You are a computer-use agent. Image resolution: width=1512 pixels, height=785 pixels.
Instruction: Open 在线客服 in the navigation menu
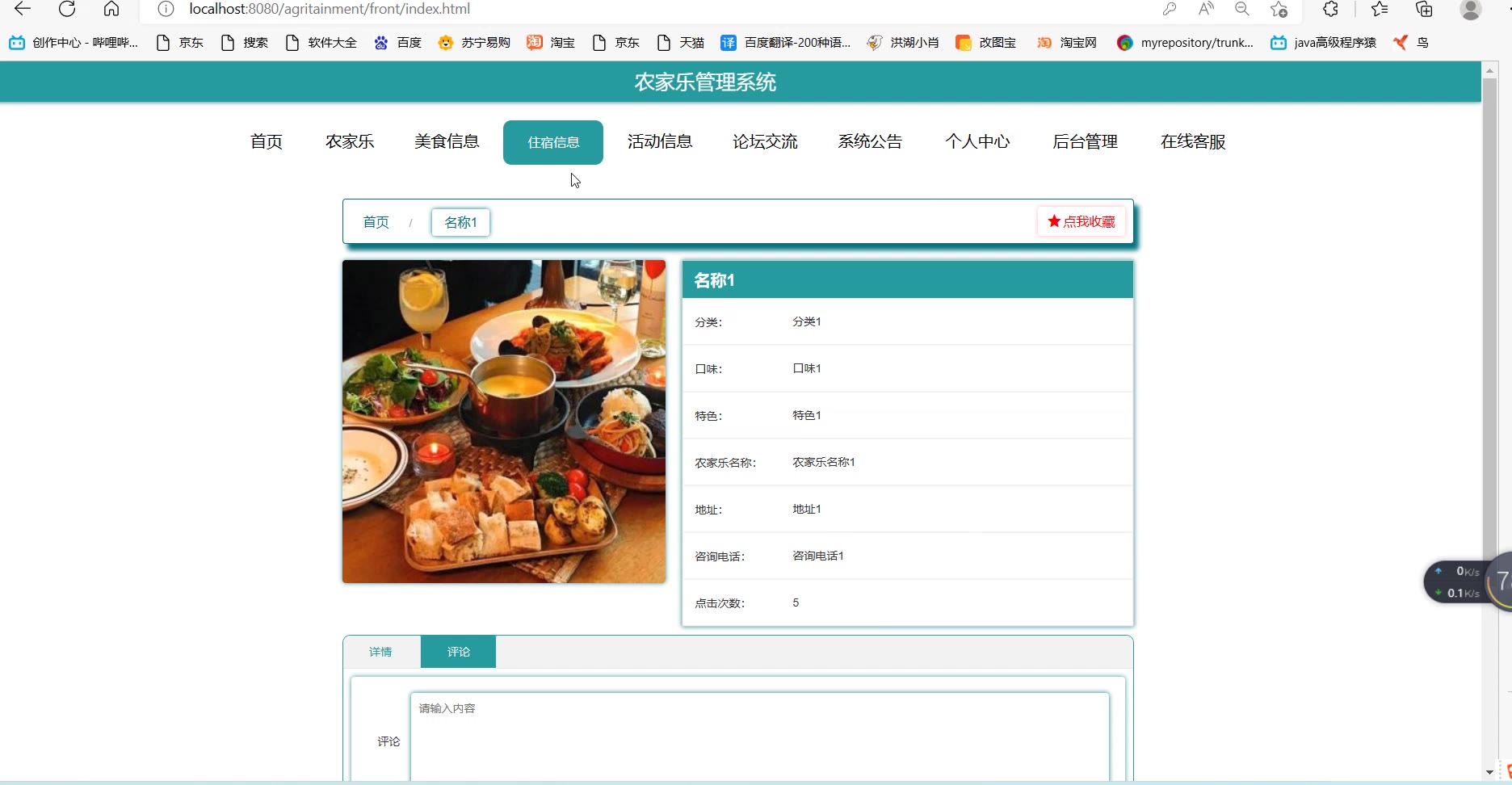pos(1193,142)
